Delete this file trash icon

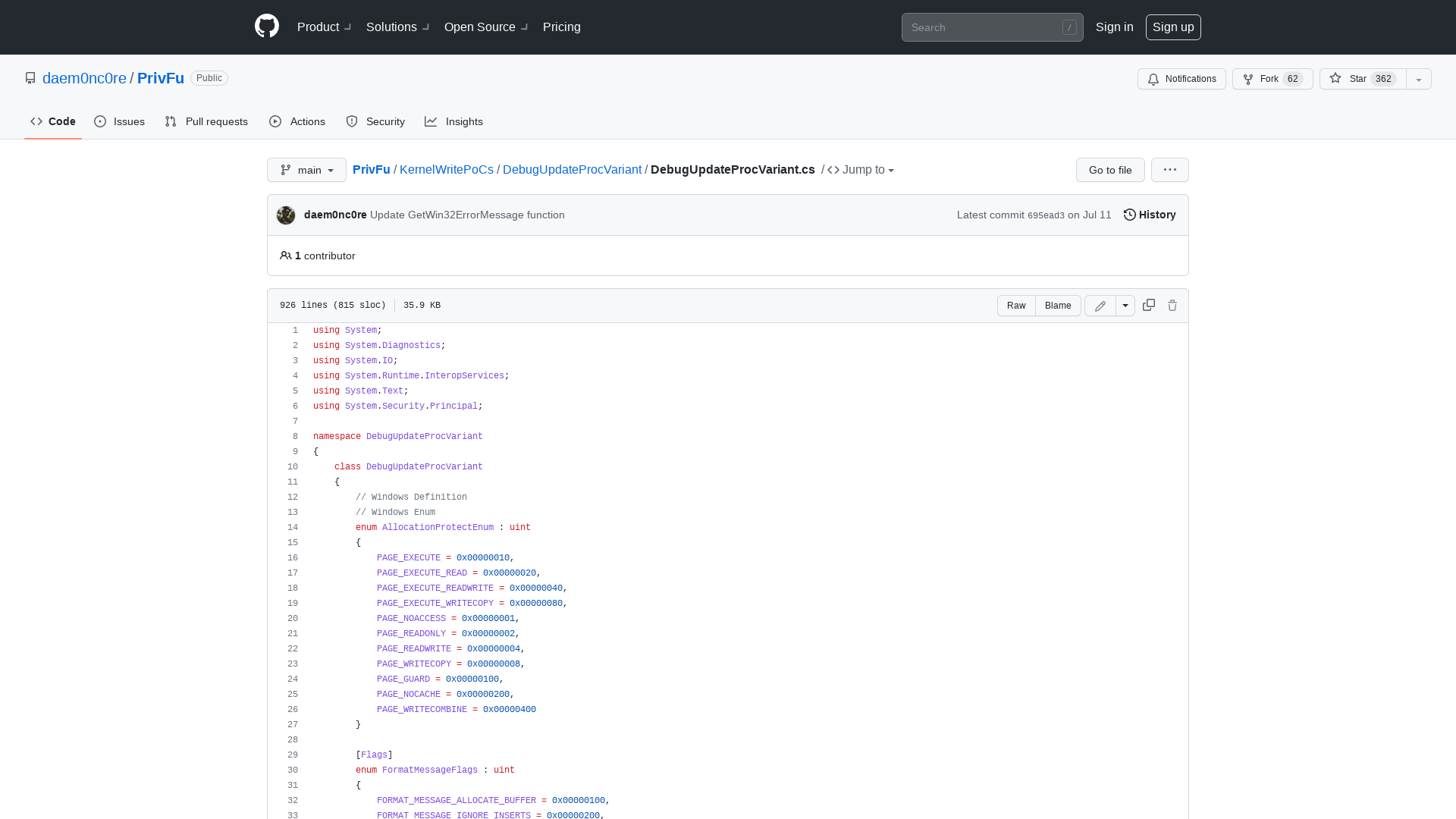click(x=1172, y=305)
